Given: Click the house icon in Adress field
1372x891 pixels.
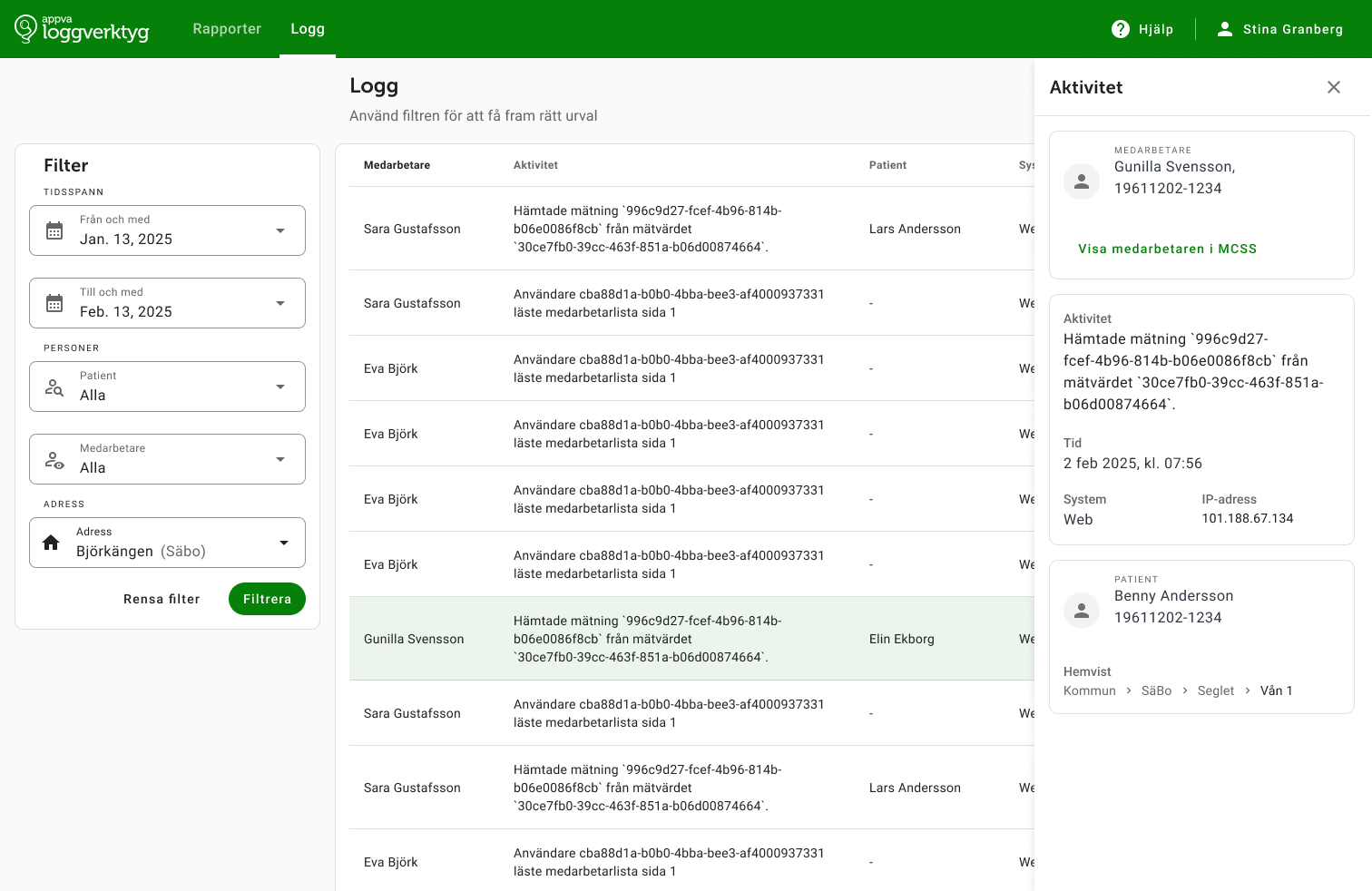Looking at the screenshot, I should click(51, 543).
